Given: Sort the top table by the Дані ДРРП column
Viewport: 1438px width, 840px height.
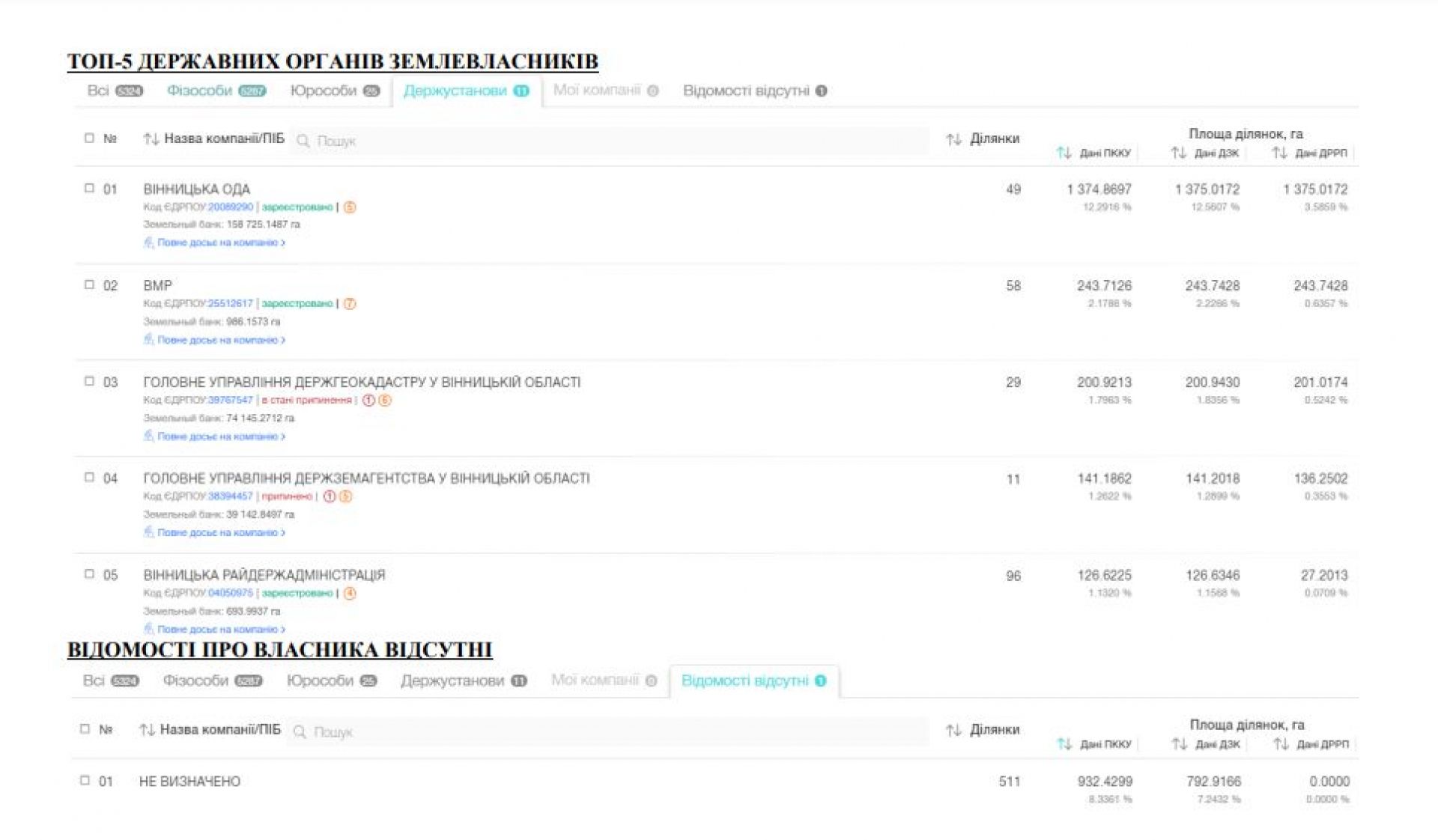Looking at the screenshot, I should click(1279, 153).
